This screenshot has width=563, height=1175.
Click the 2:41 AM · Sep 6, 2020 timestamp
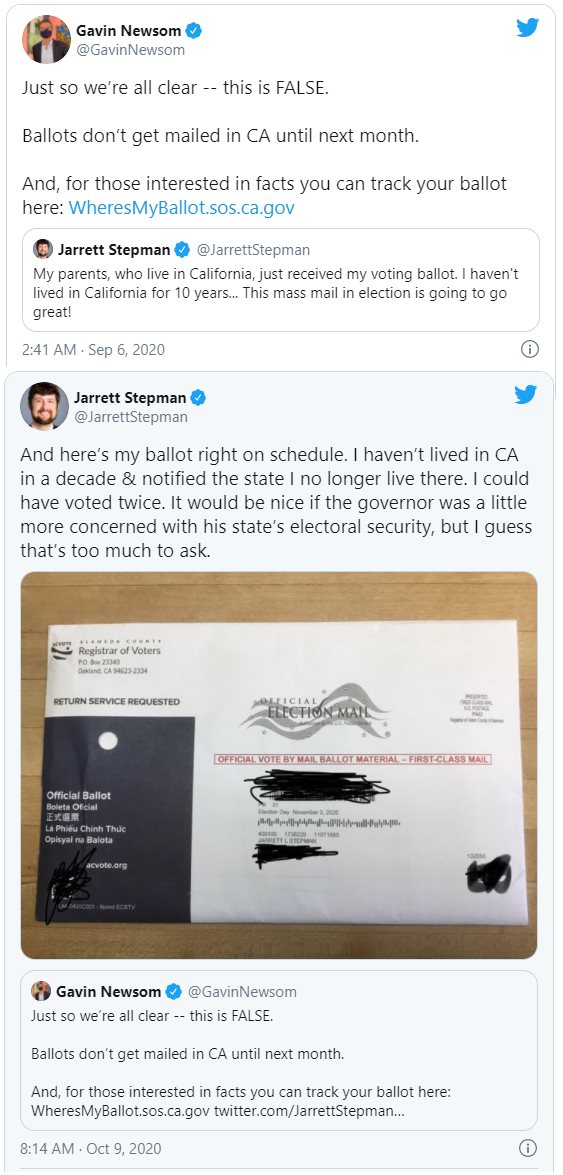(x=93, y=349)
